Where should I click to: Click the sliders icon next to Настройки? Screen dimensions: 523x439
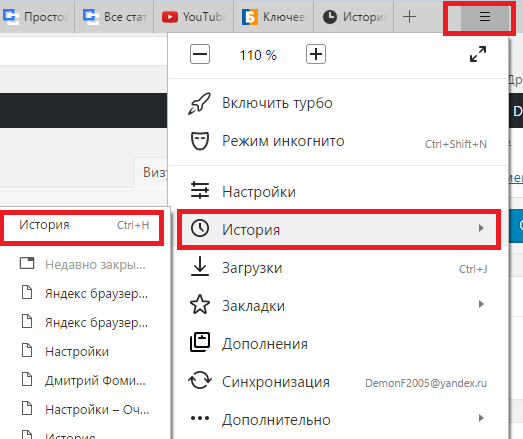[200, 190]
